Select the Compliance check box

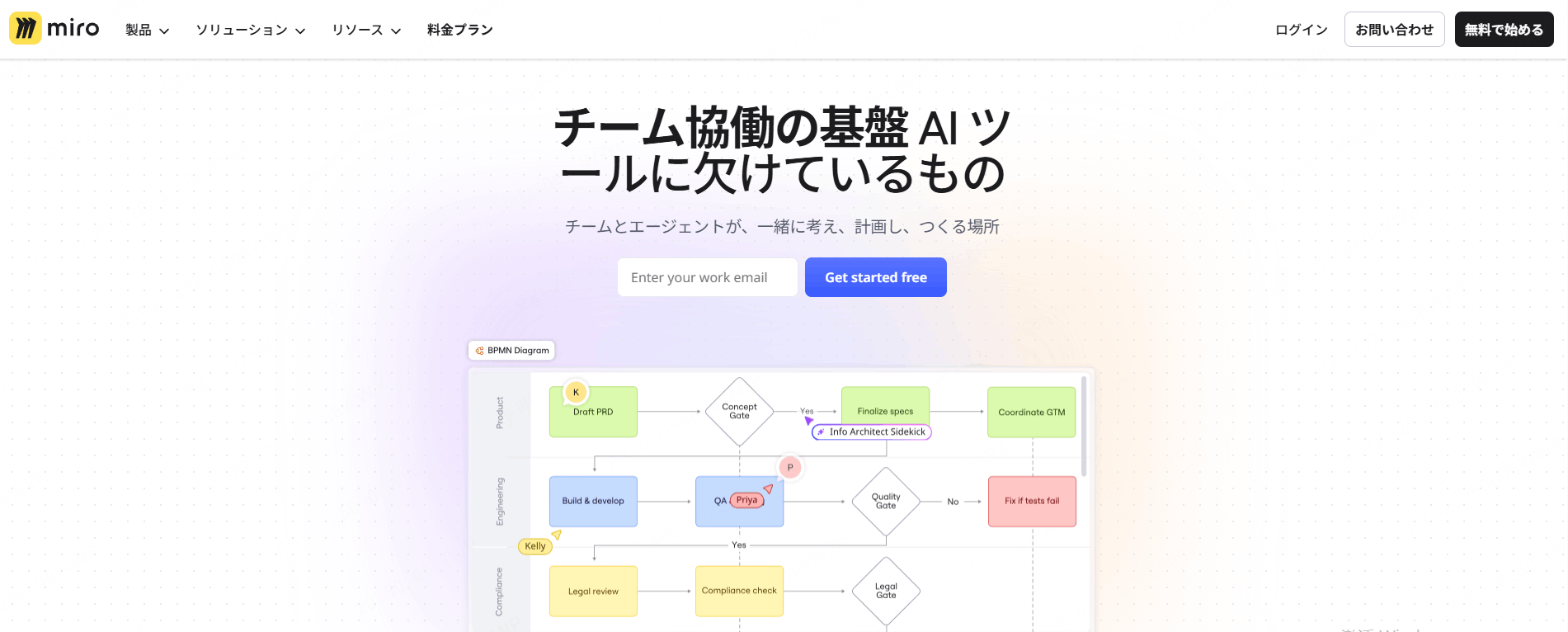(x=739, y=591)
